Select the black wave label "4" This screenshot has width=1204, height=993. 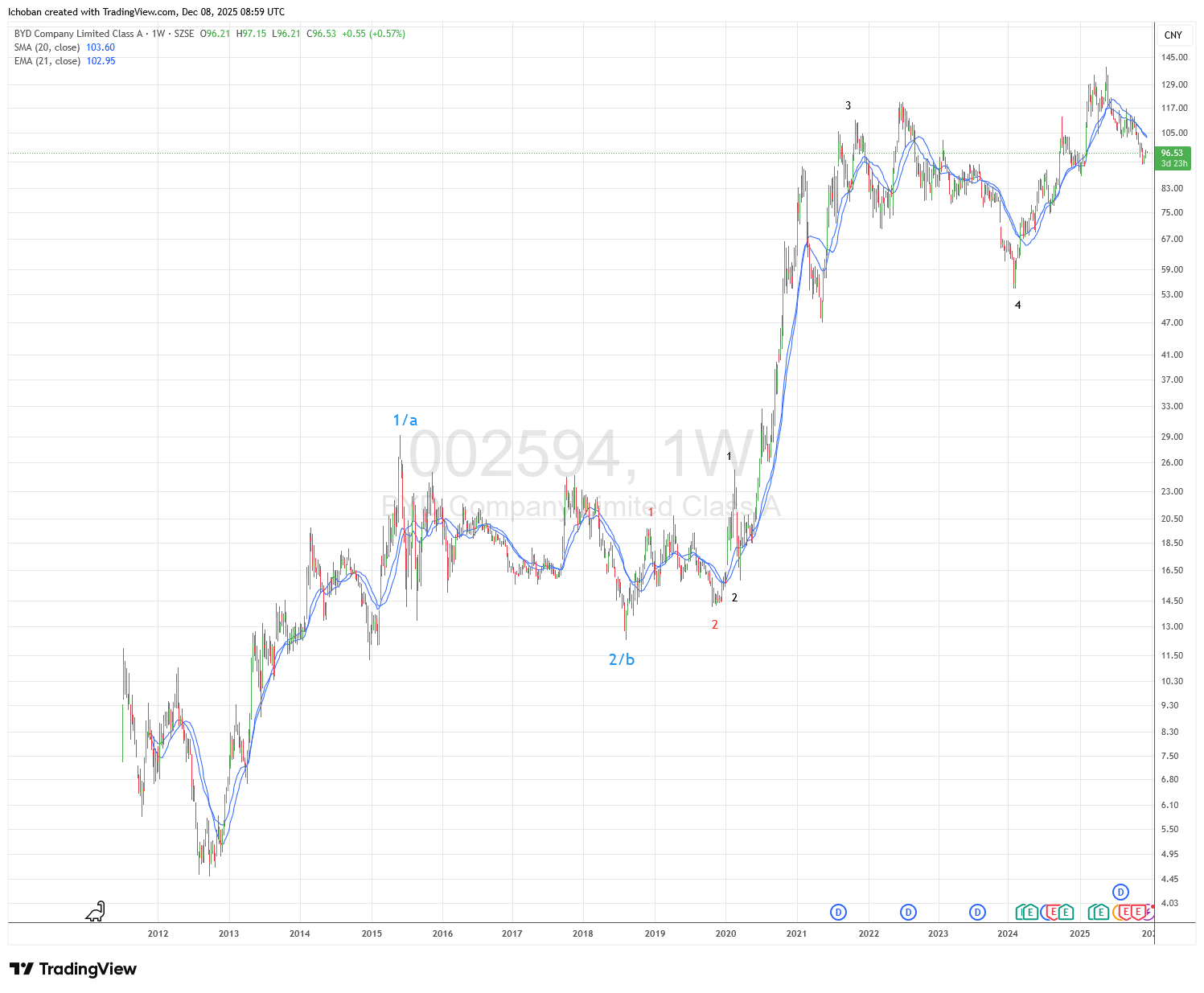[1017, 305]
